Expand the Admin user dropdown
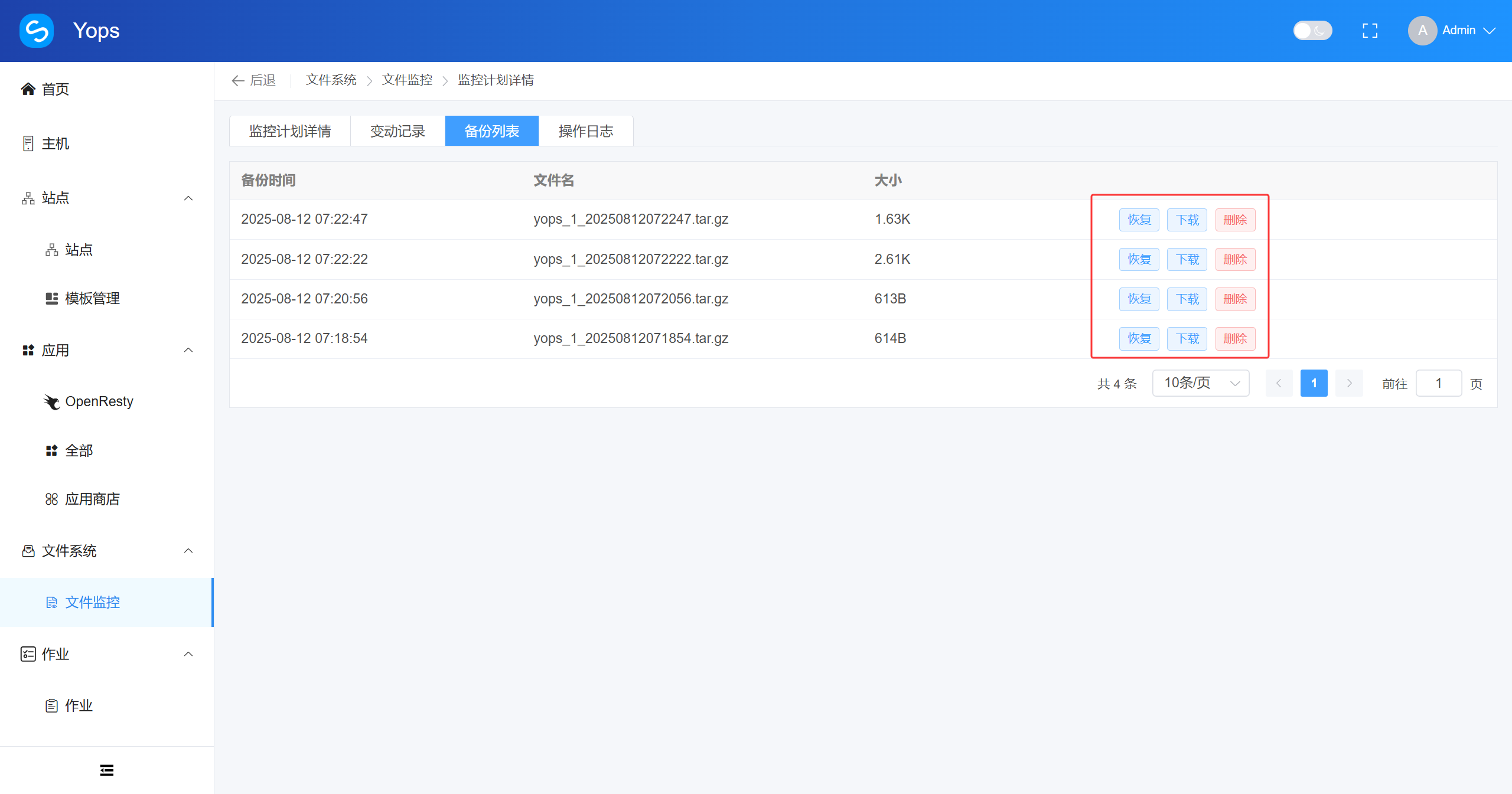The height and width of the screenshot is (794, 1512). click(1489, 31)
